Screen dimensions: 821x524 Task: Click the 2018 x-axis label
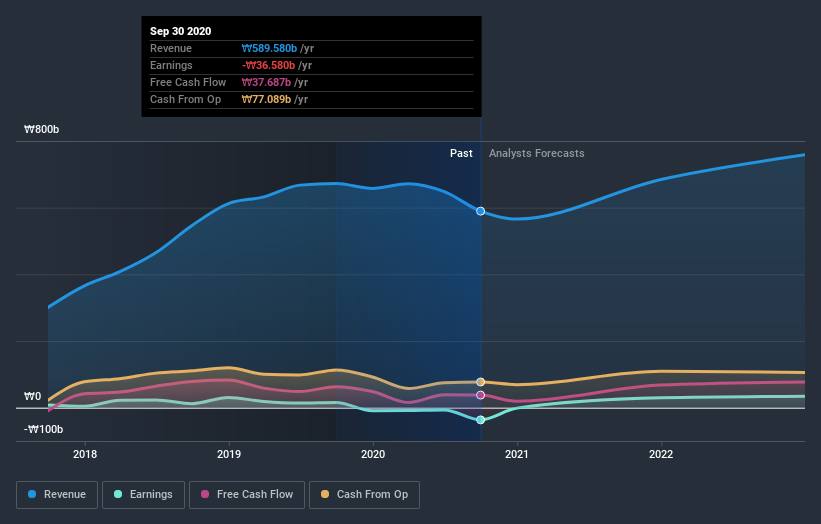(x=85, y=454)
